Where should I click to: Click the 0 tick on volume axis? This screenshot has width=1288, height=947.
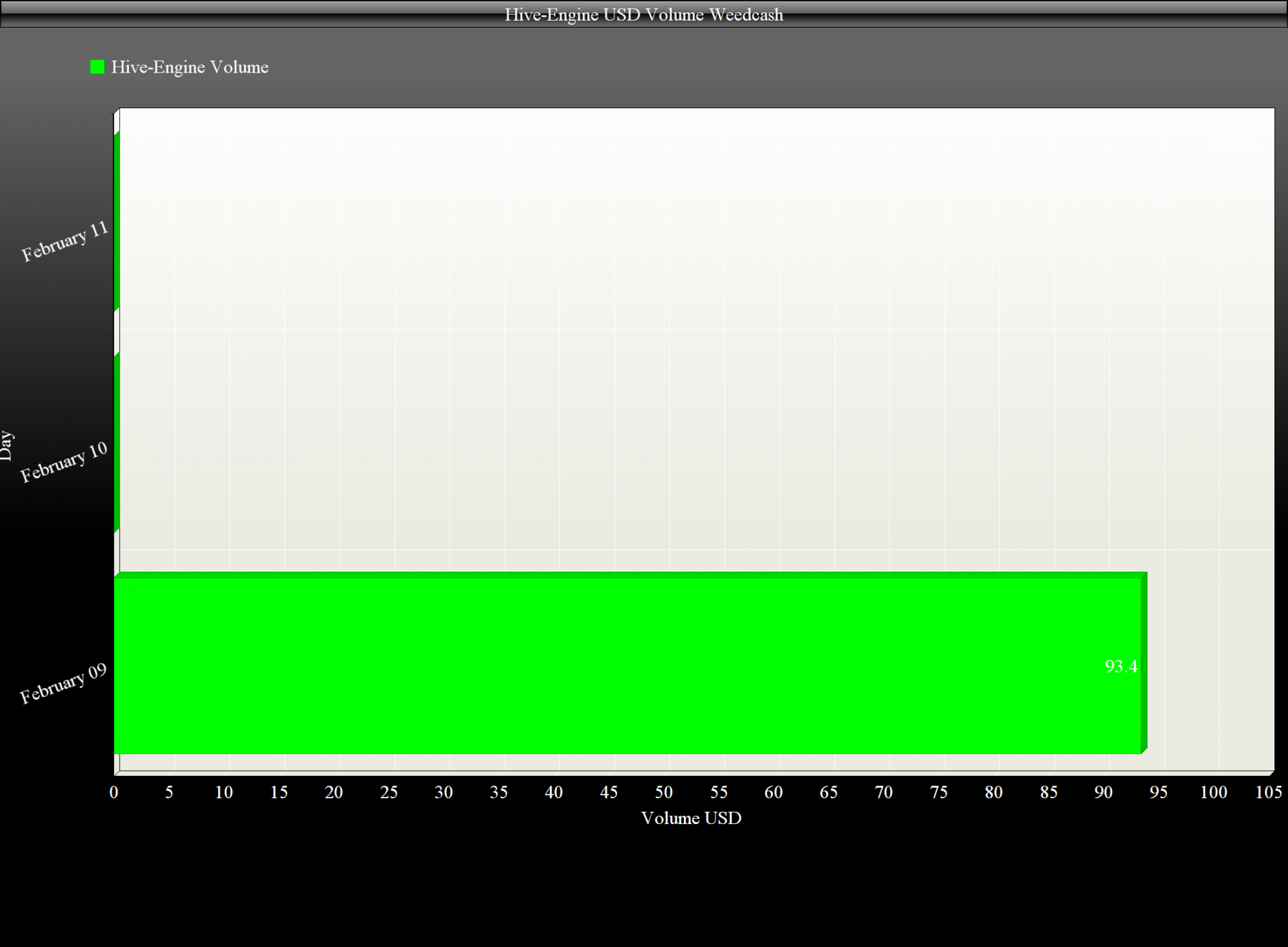tap(114, 792)
